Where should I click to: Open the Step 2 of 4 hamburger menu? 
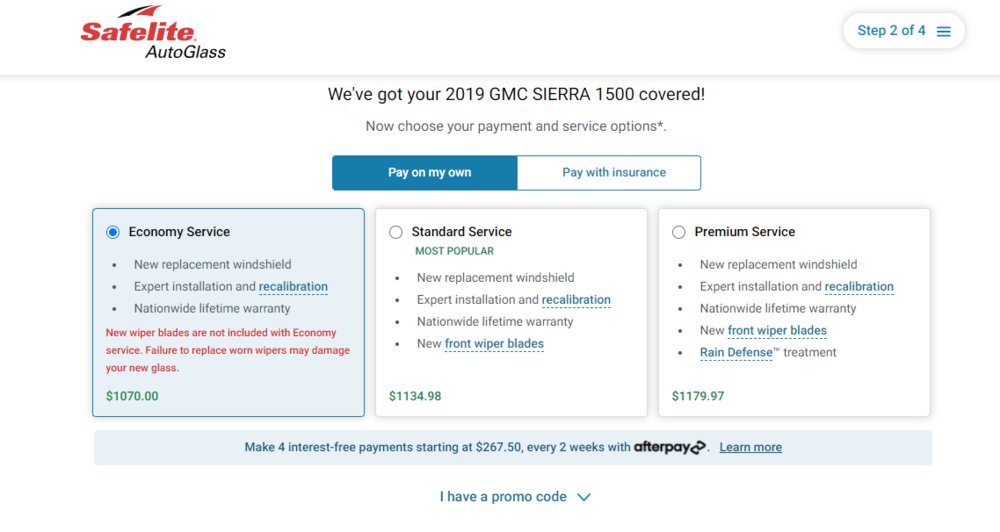pyautogui.click(x=944, y=31)
